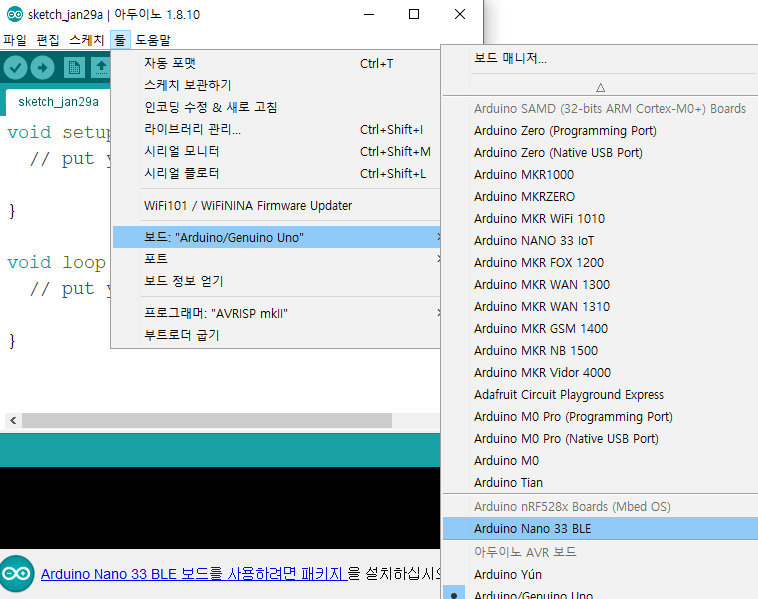Select Arduino Zero (Programming Port)
758x599 pixels.
tap(600, 131)
